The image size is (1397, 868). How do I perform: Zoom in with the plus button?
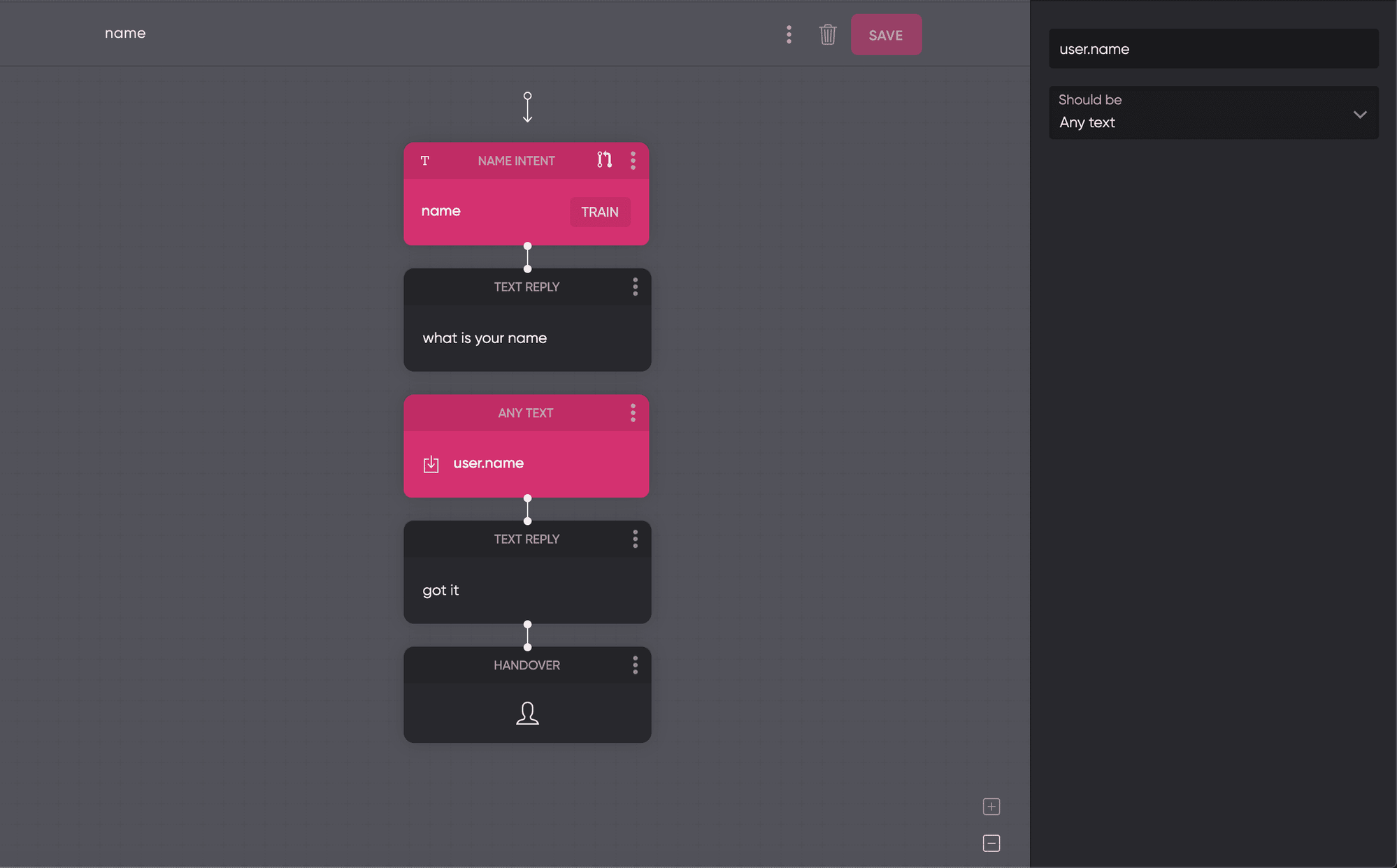point(991,806)
